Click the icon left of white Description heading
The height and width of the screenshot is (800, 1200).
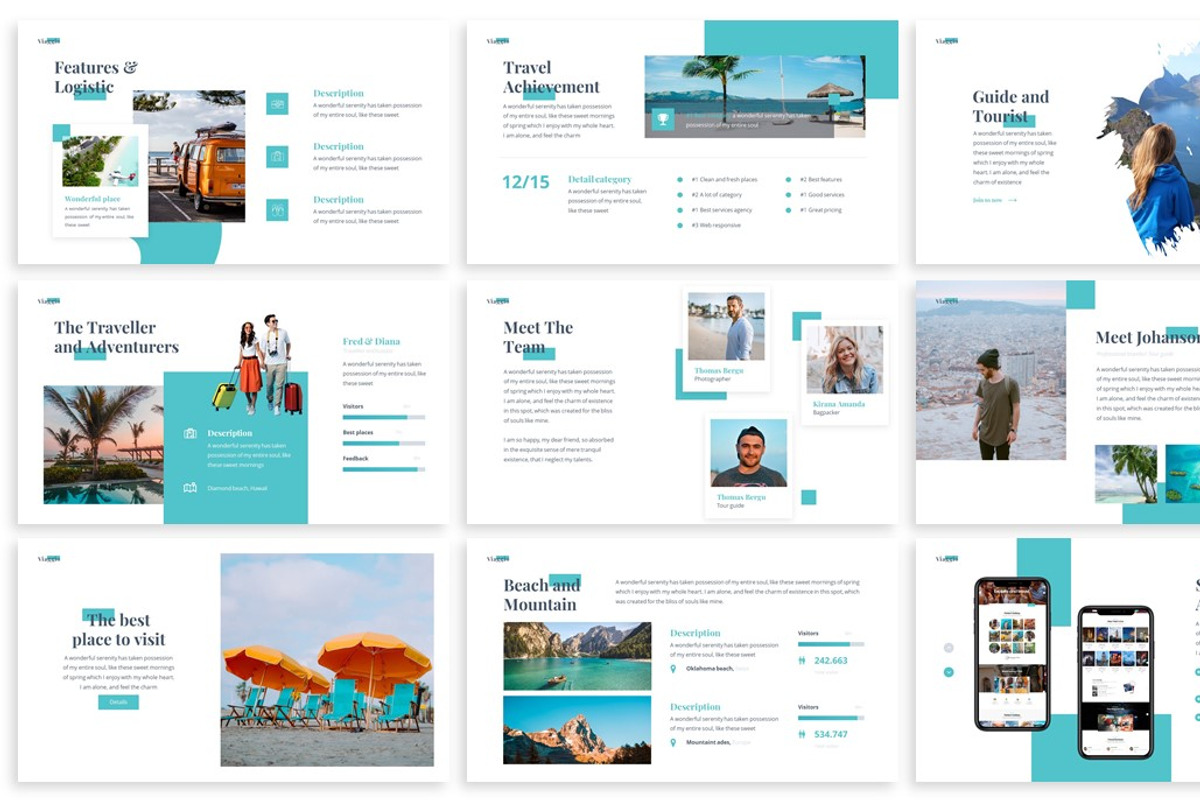point(190,433)
